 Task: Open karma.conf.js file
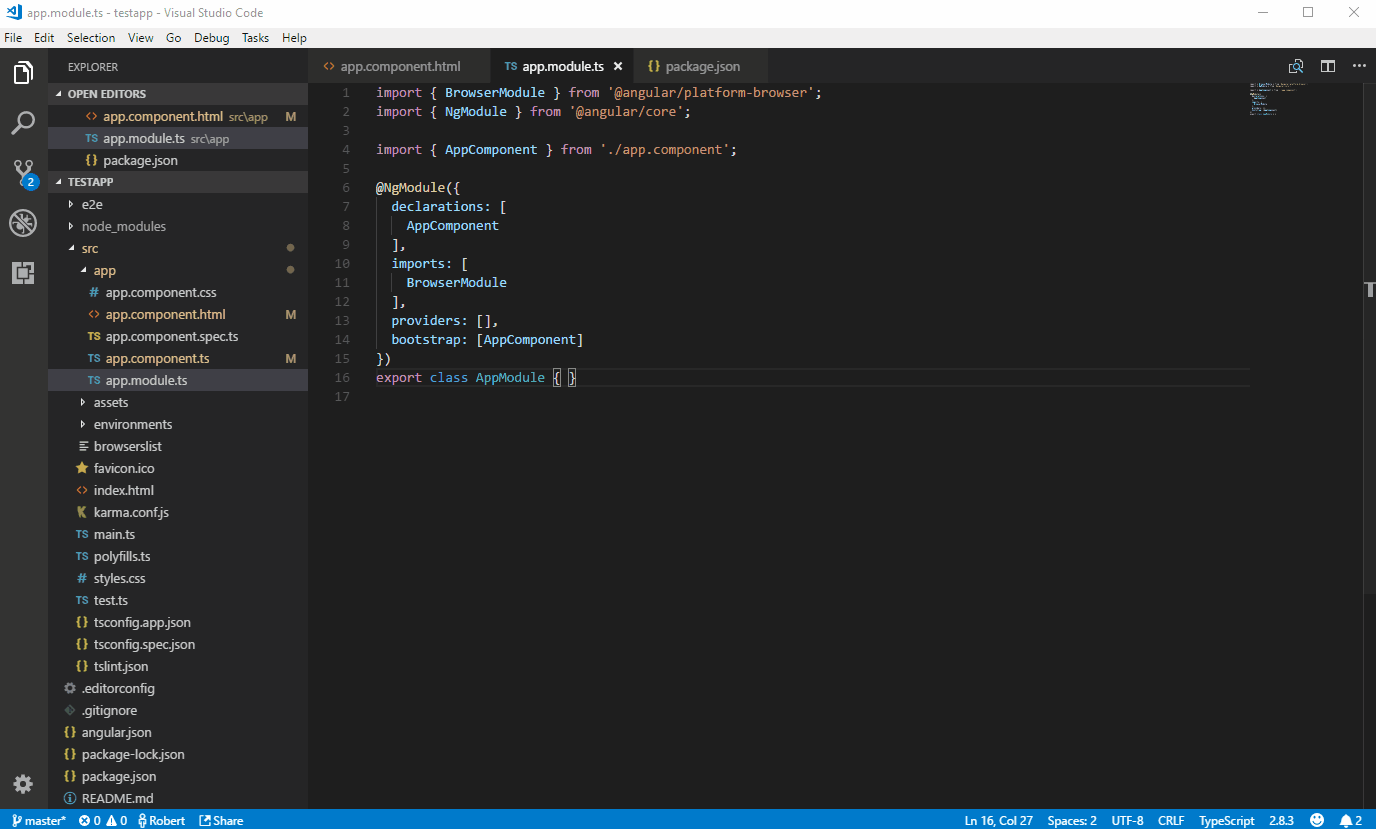coord(178,512)
